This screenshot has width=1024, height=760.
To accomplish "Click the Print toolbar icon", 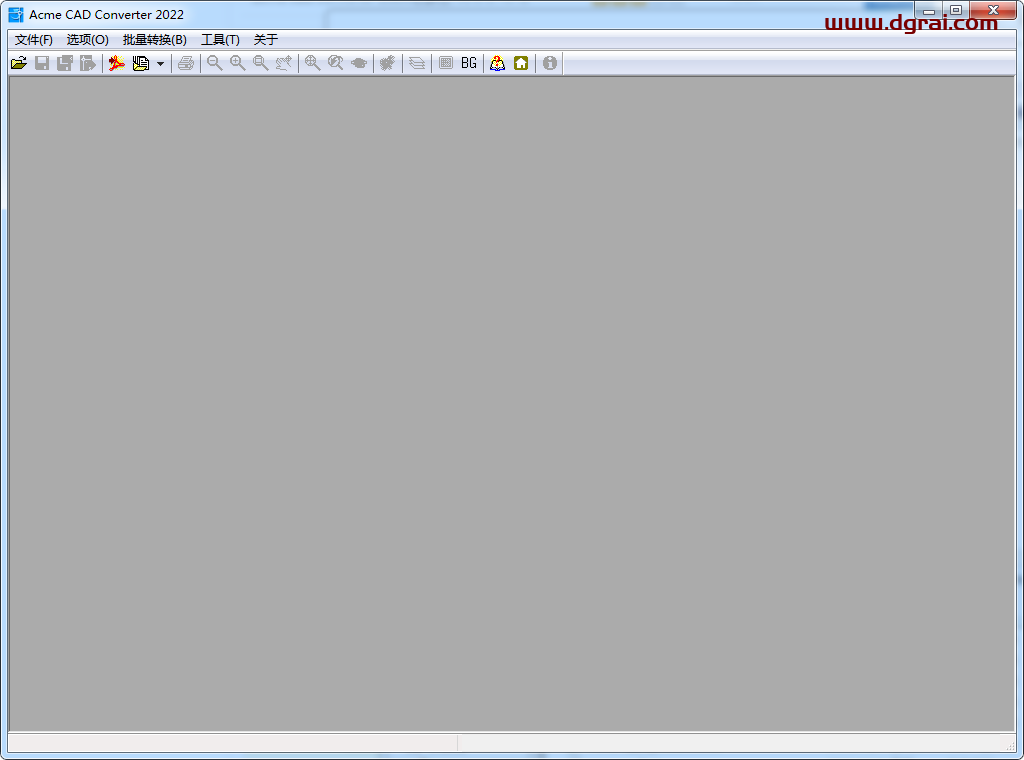I will 186,63.
